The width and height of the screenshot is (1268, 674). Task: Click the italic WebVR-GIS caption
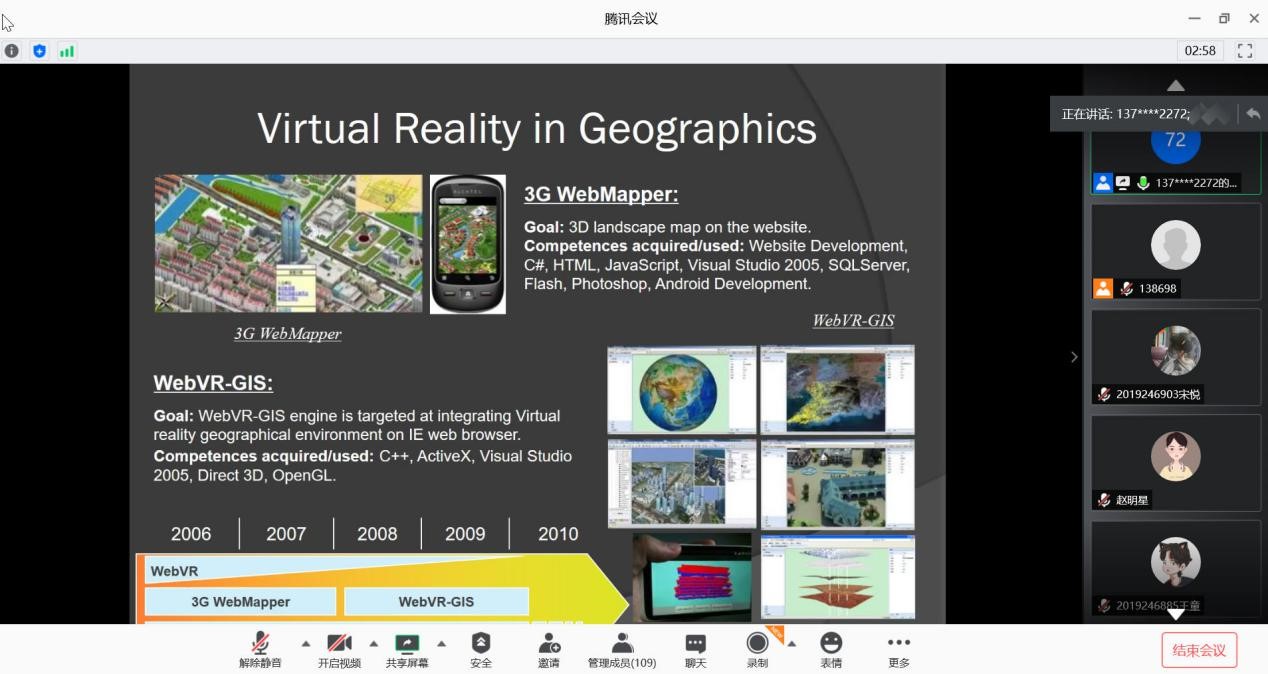853,321
